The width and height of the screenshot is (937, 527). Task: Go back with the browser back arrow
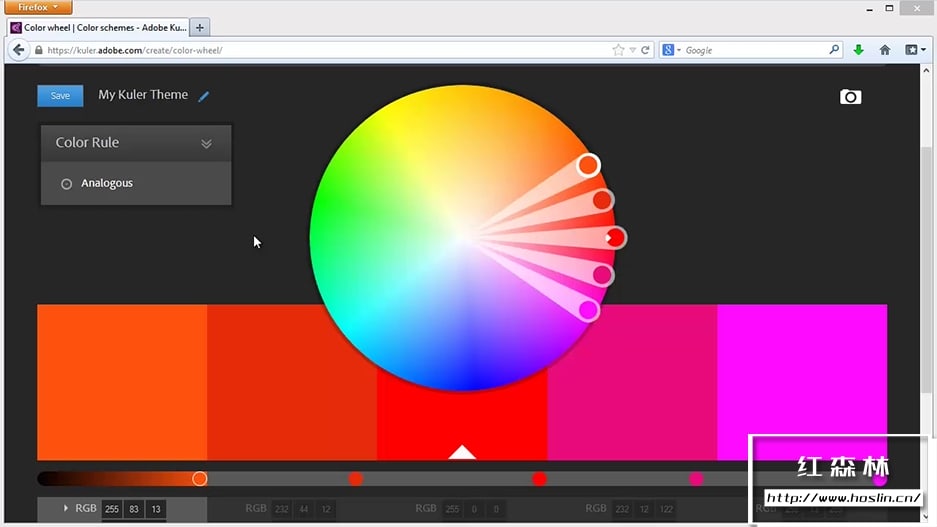click(19, 50)
